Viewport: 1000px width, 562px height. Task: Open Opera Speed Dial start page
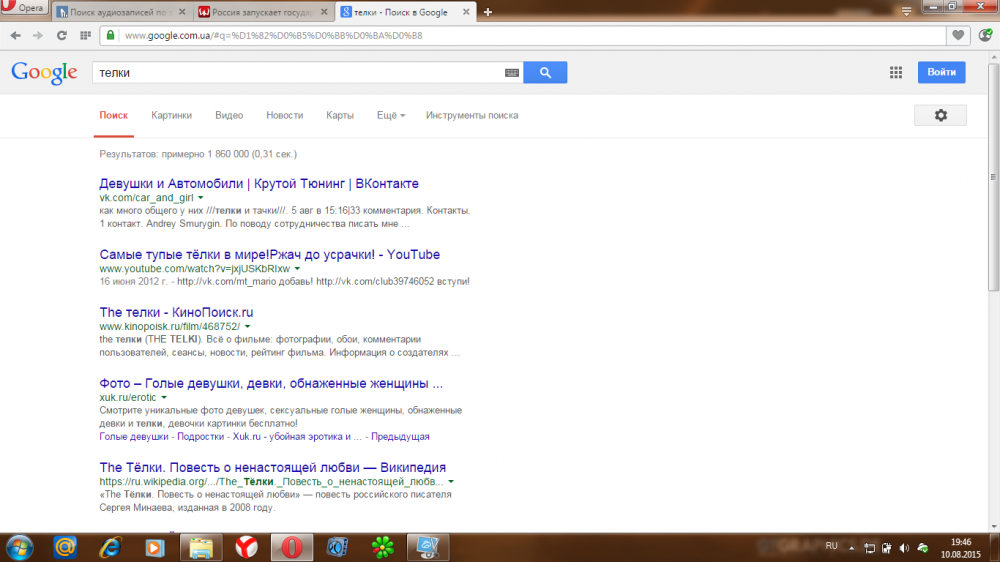(84, 35)
